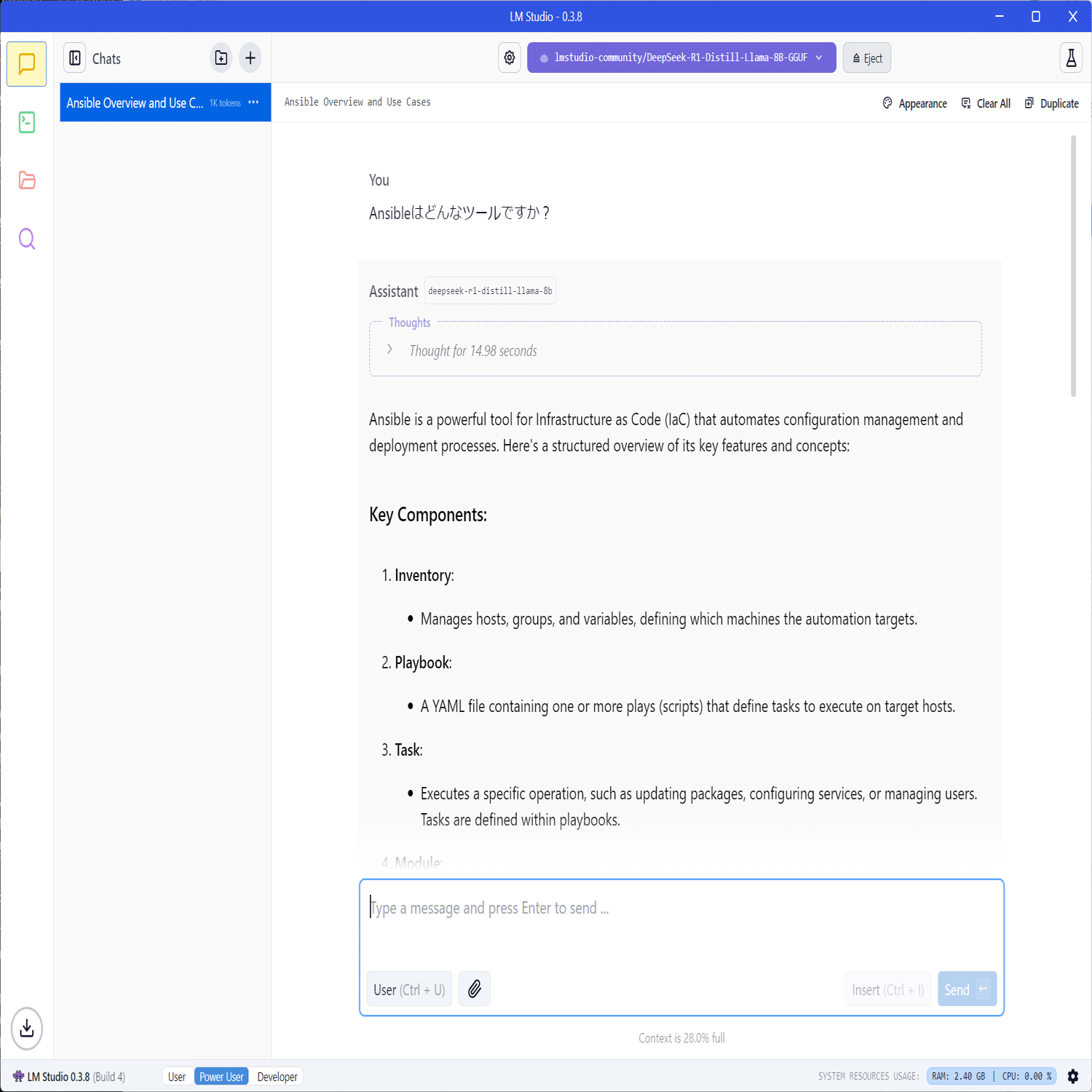The width and height of the screenshot is (1092, 1092).
Task: Start a new chat with plus icon
Action: (x=250, y=58)
